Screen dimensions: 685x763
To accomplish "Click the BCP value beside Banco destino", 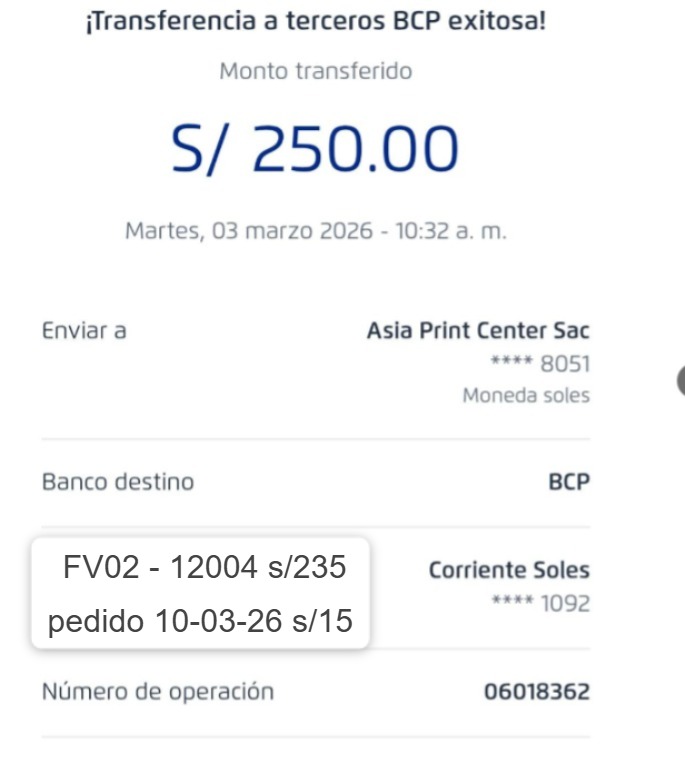I will (x=569, y=483).
